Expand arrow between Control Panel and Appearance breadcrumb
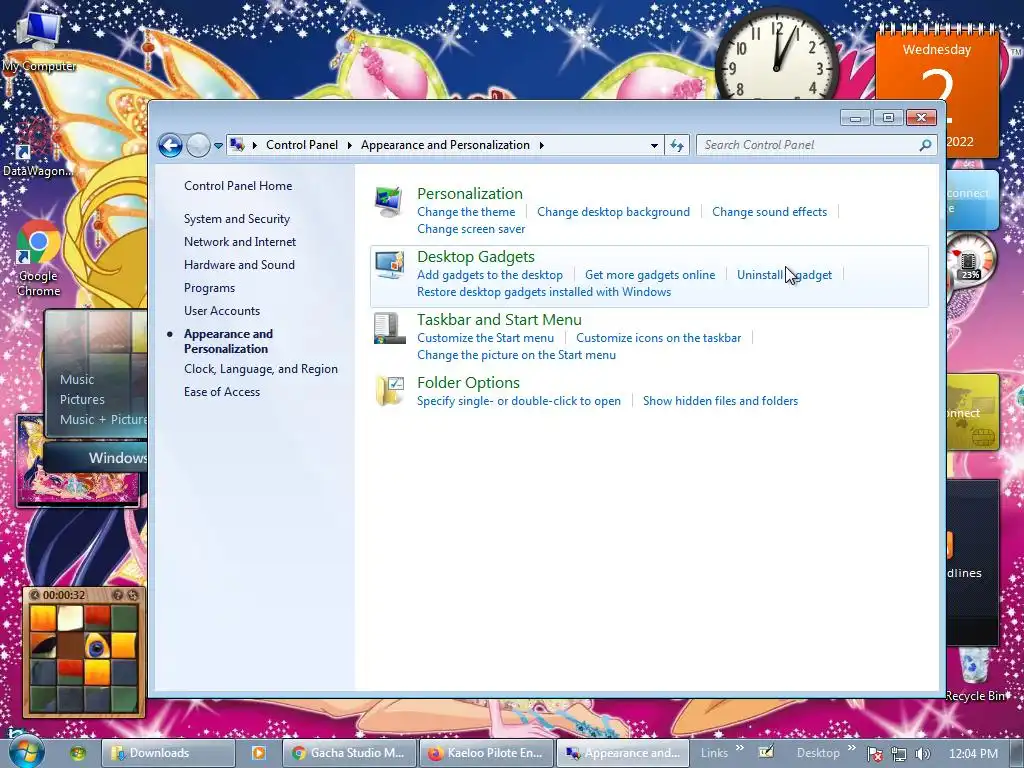Image resolution: width=1024 pixels, height=768 pixels. tap(349, 145)
